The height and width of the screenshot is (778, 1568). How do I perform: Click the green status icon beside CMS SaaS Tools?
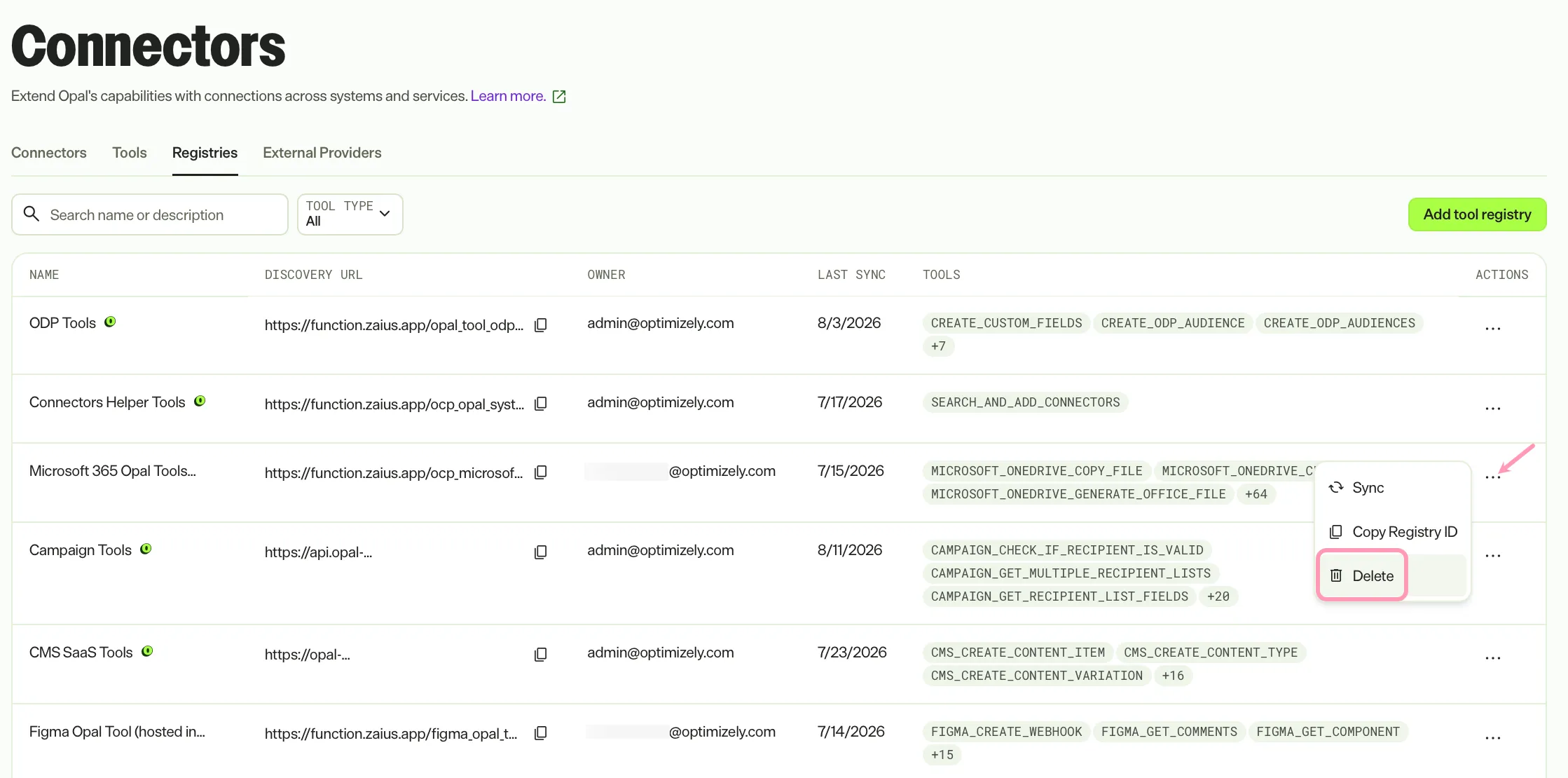coord(147,651)
